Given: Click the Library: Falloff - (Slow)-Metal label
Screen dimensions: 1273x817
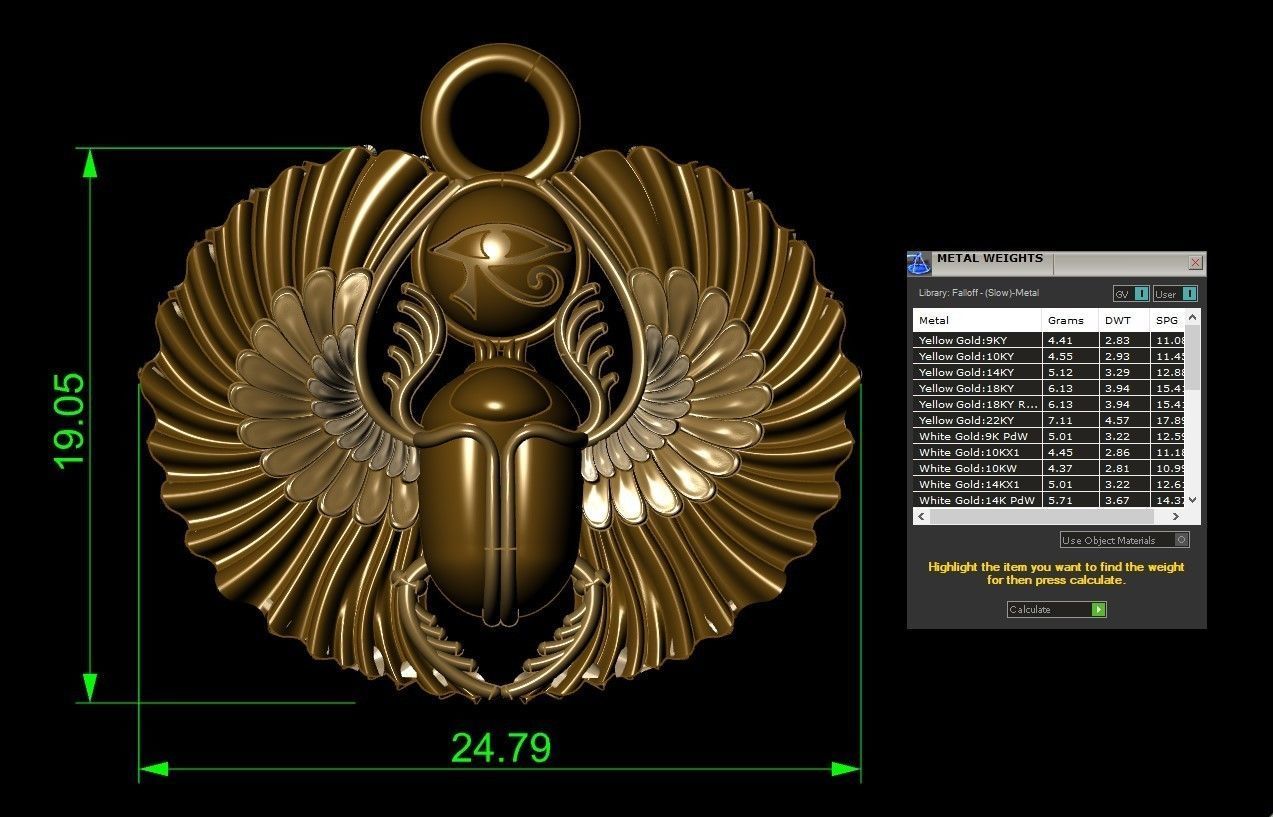Looking at the screenshot, I should coord(979,293).
